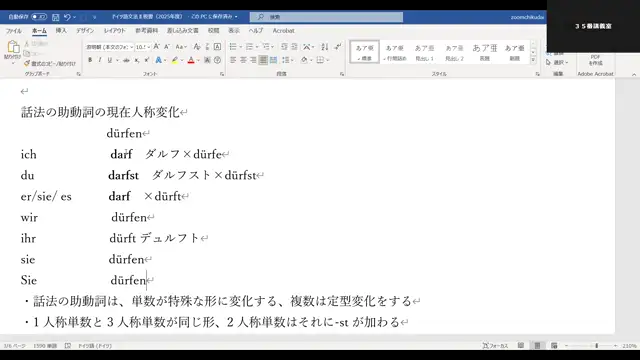Click the language indicator in status bar
640x360 pixels.
(95, 346)
